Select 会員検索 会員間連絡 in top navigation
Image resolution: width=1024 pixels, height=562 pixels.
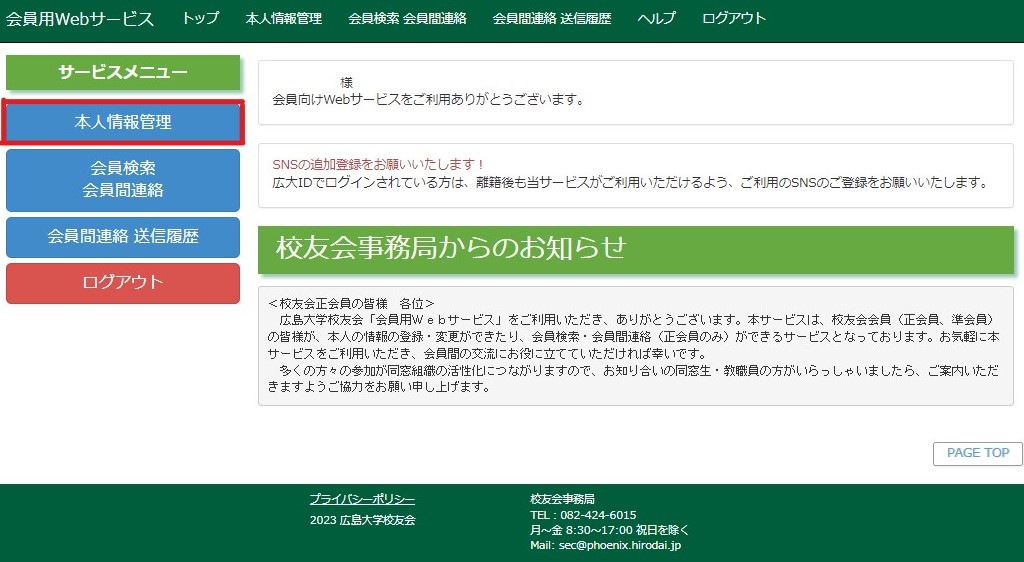[x=408, y=18]
